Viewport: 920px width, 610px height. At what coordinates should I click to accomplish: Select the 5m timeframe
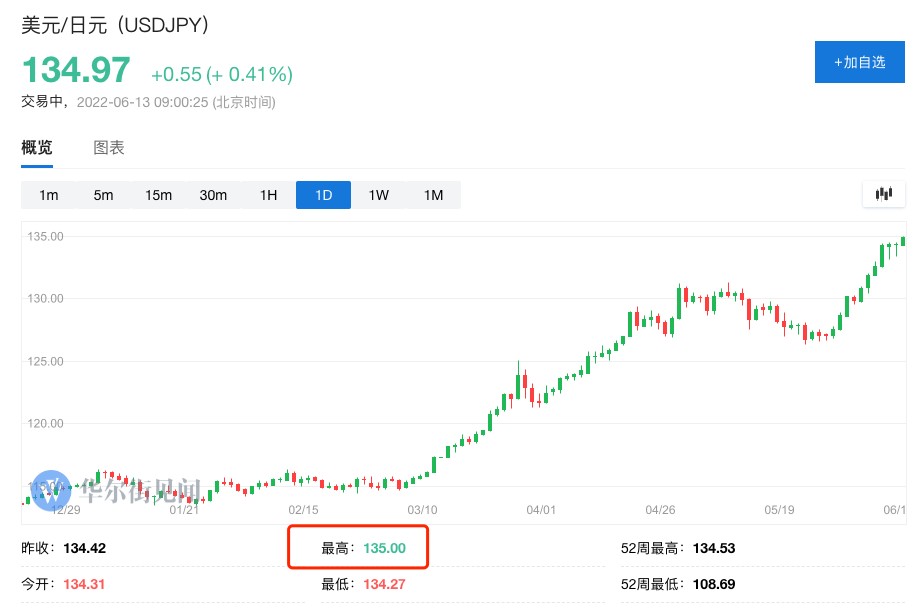click(x=103, y=195)
